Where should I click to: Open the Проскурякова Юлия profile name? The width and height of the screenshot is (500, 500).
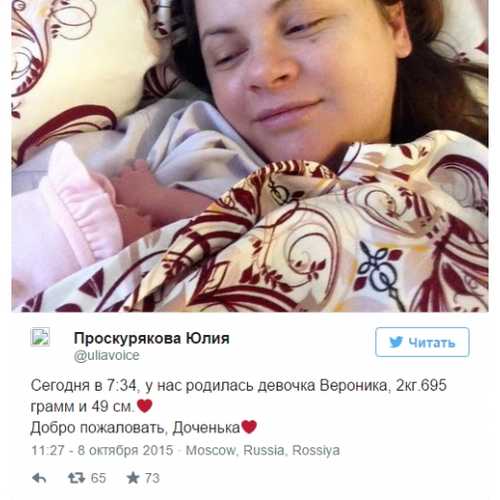(152, 338)
